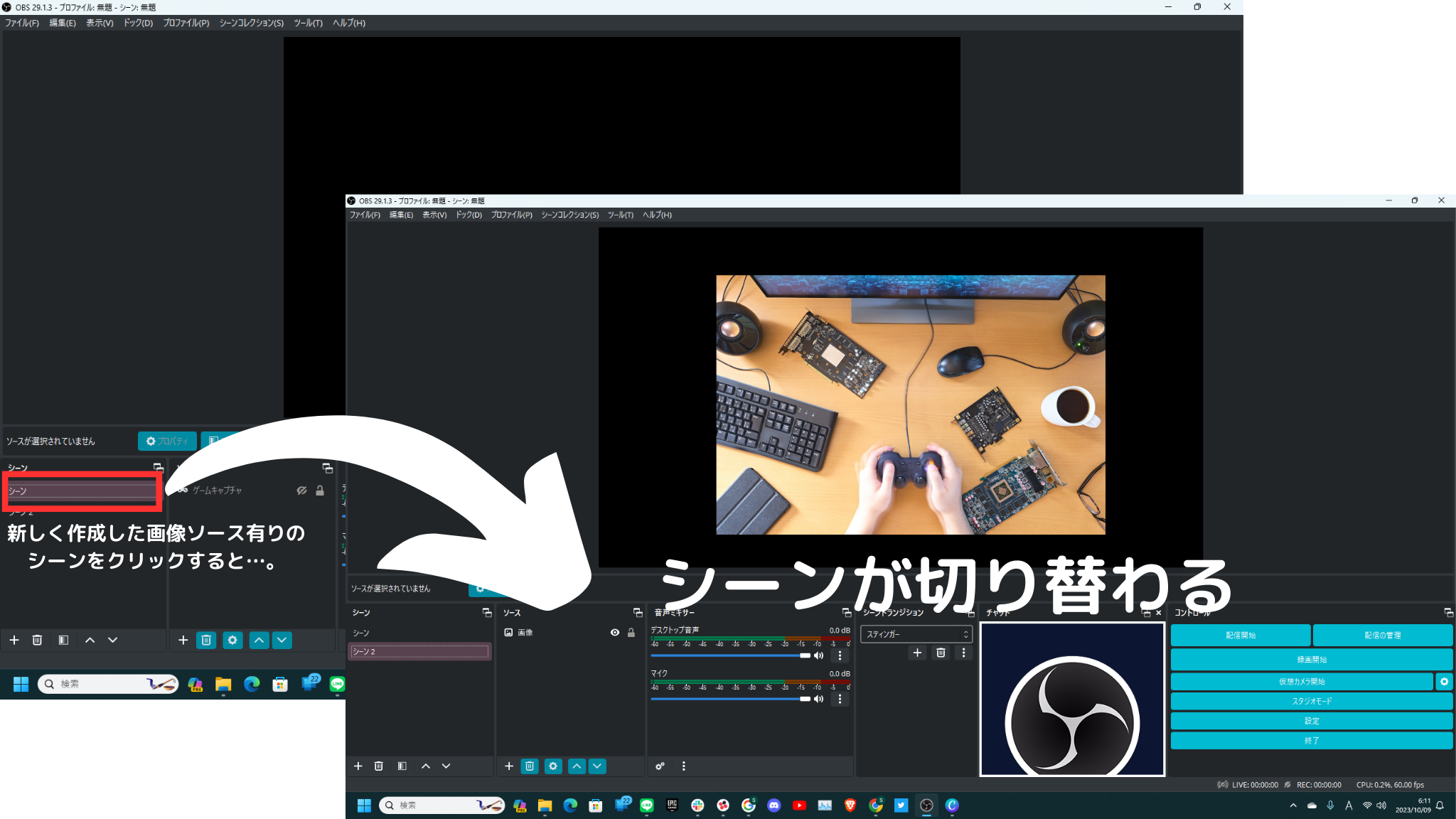The image size is (1456, 819).
Task: Open transition properties three-dot menu
Action: pos(963,653)
